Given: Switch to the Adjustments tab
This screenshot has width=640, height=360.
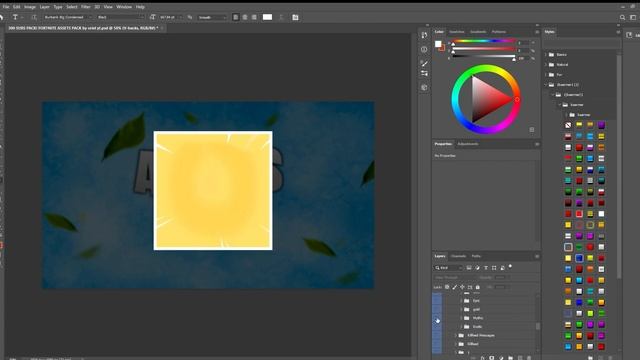Looking at the screenshot, I should point(468,144).
